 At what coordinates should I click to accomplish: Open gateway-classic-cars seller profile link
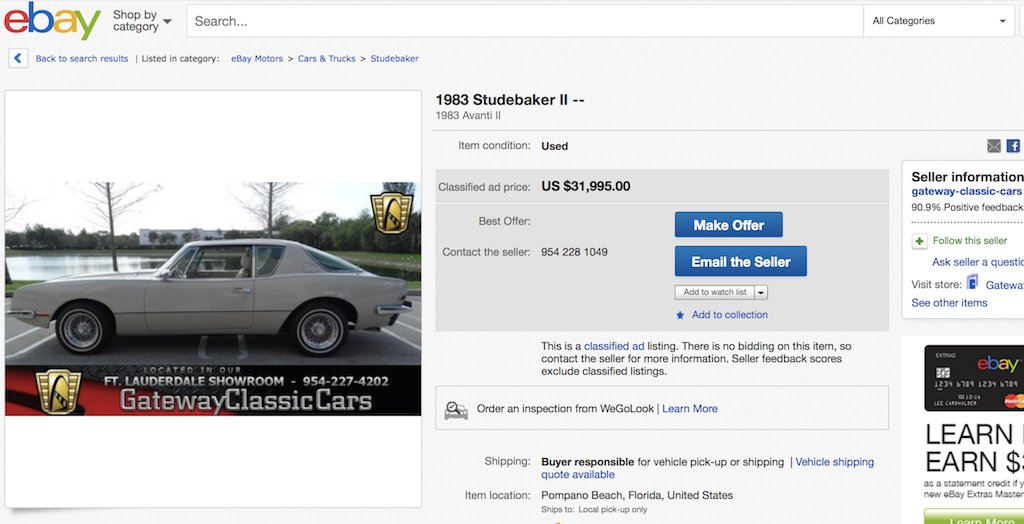(x=967, y=191)
